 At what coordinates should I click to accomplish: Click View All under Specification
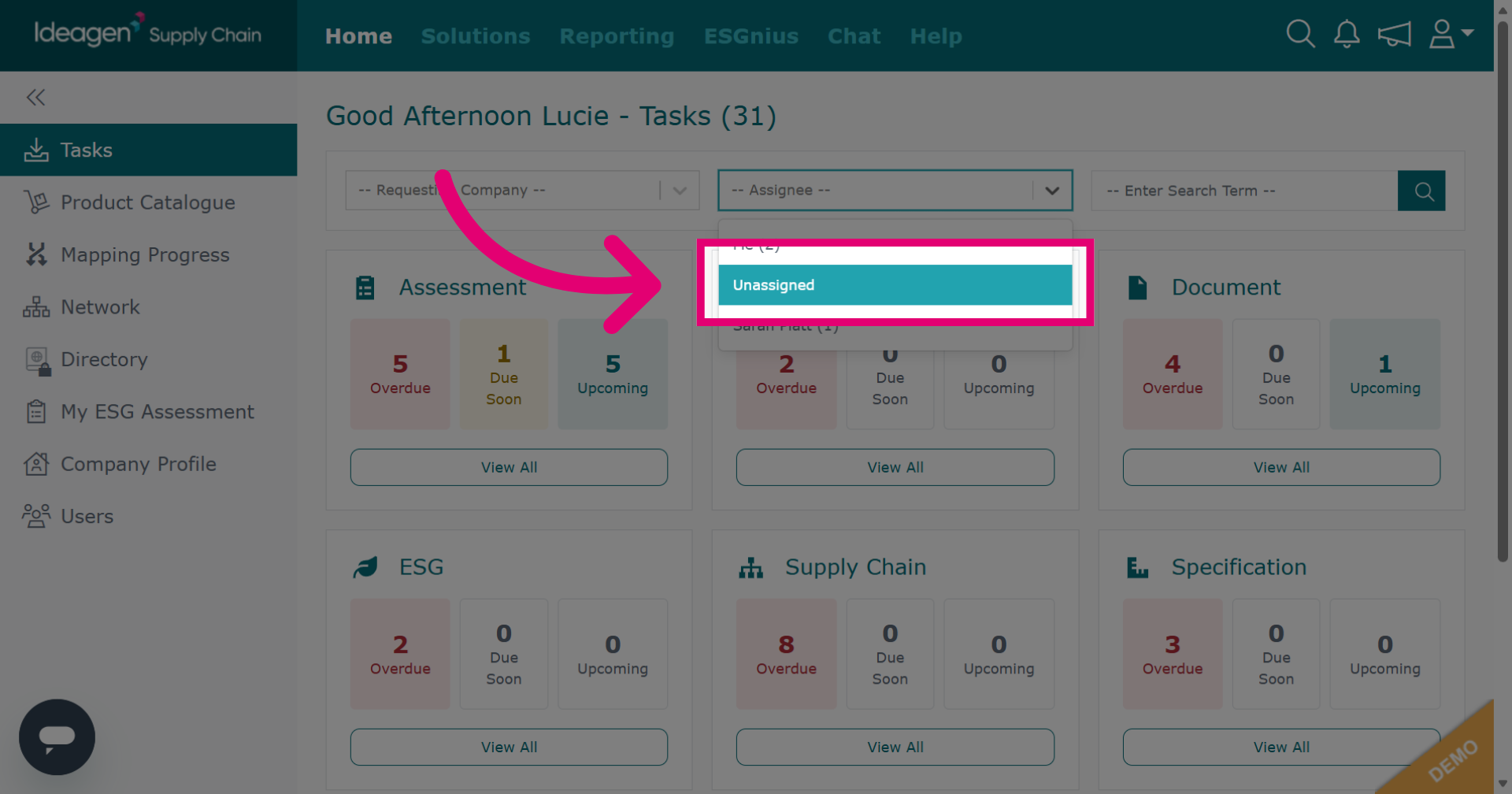tap(1281, 747)
